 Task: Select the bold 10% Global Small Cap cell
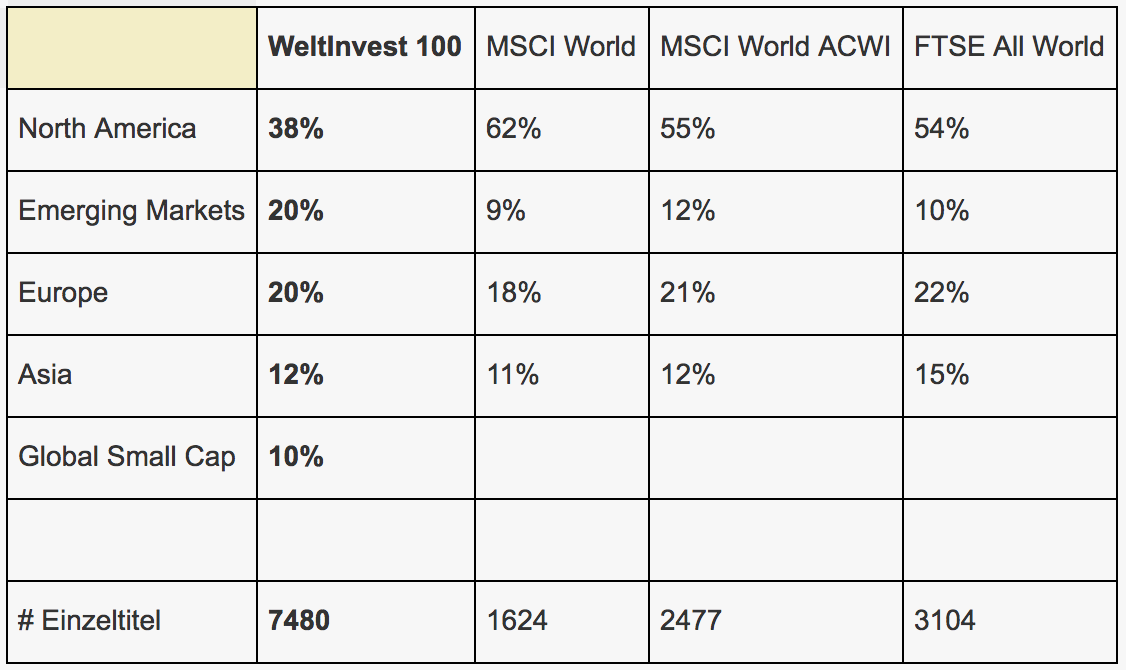coord(296,457)
